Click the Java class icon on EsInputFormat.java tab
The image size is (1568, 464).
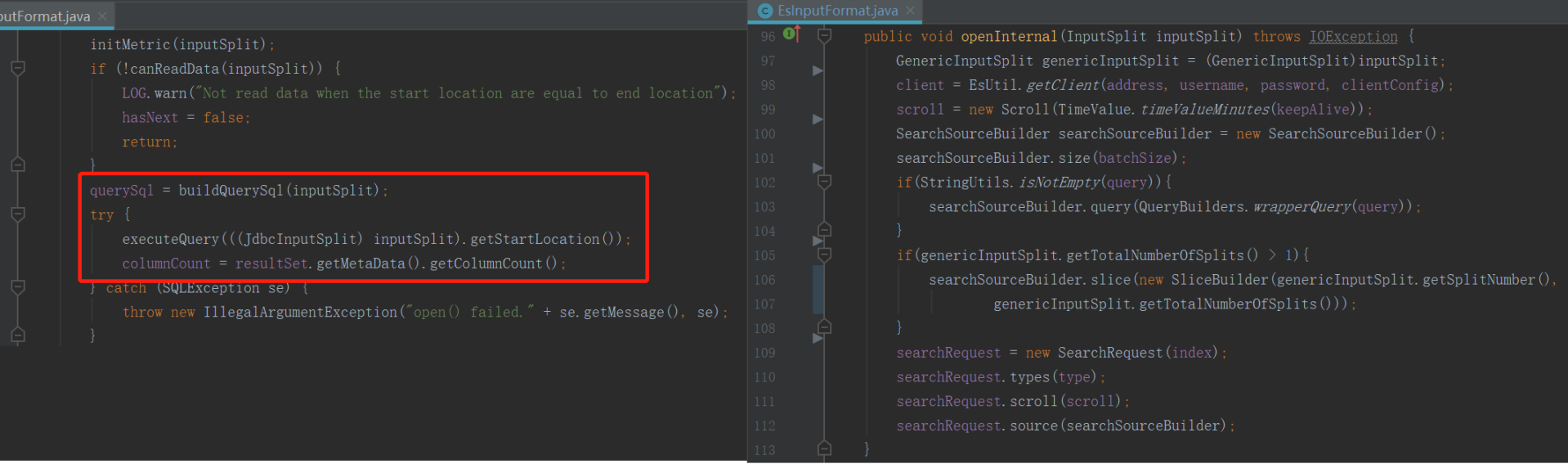click(765, 11)
